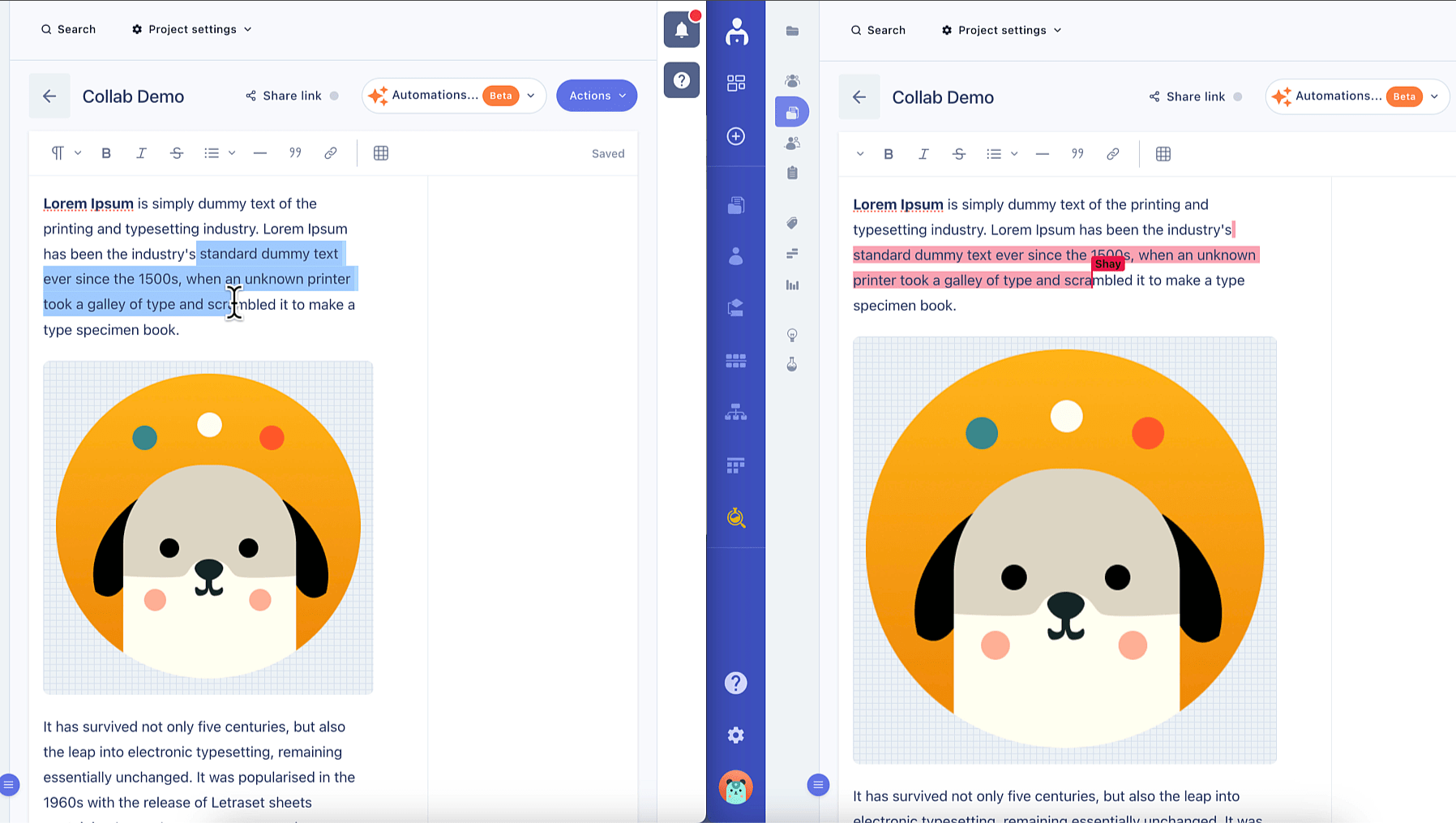1456x823 pixels.
Task: Click the dog image in right document
Action: (1064, 551)
